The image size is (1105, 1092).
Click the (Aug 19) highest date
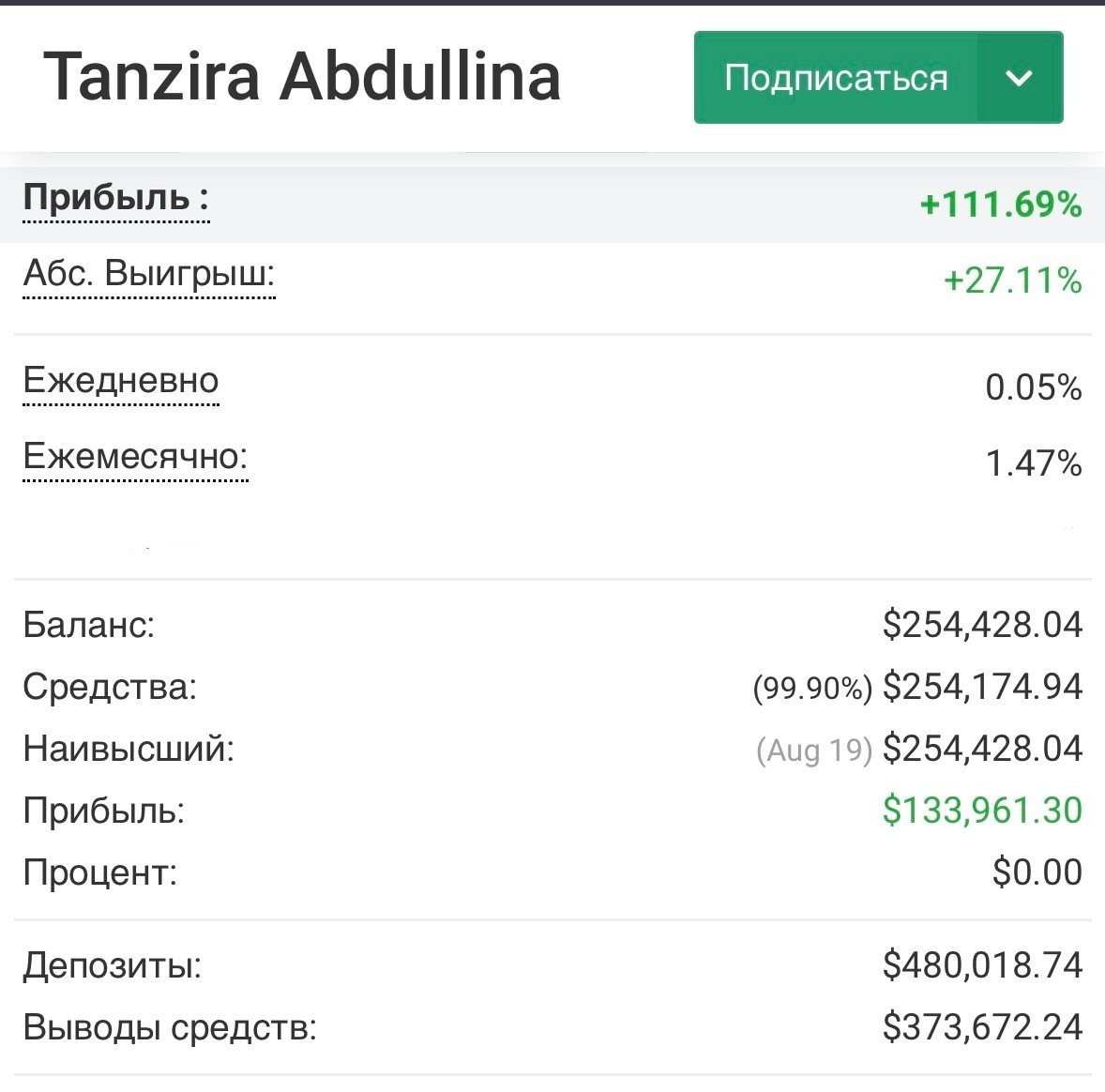(813, 750)
